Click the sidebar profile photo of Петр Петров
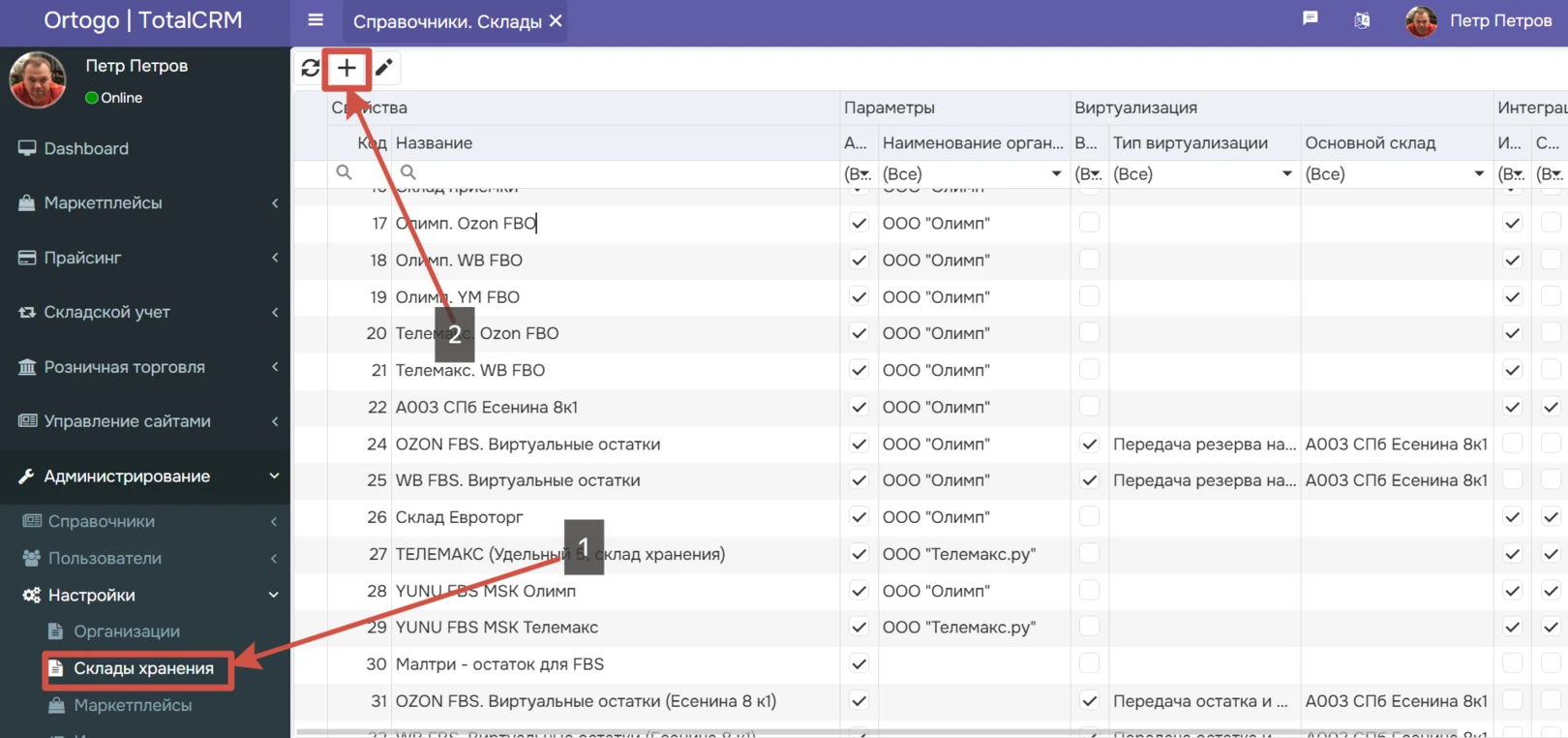 click(x=38, y=79)
